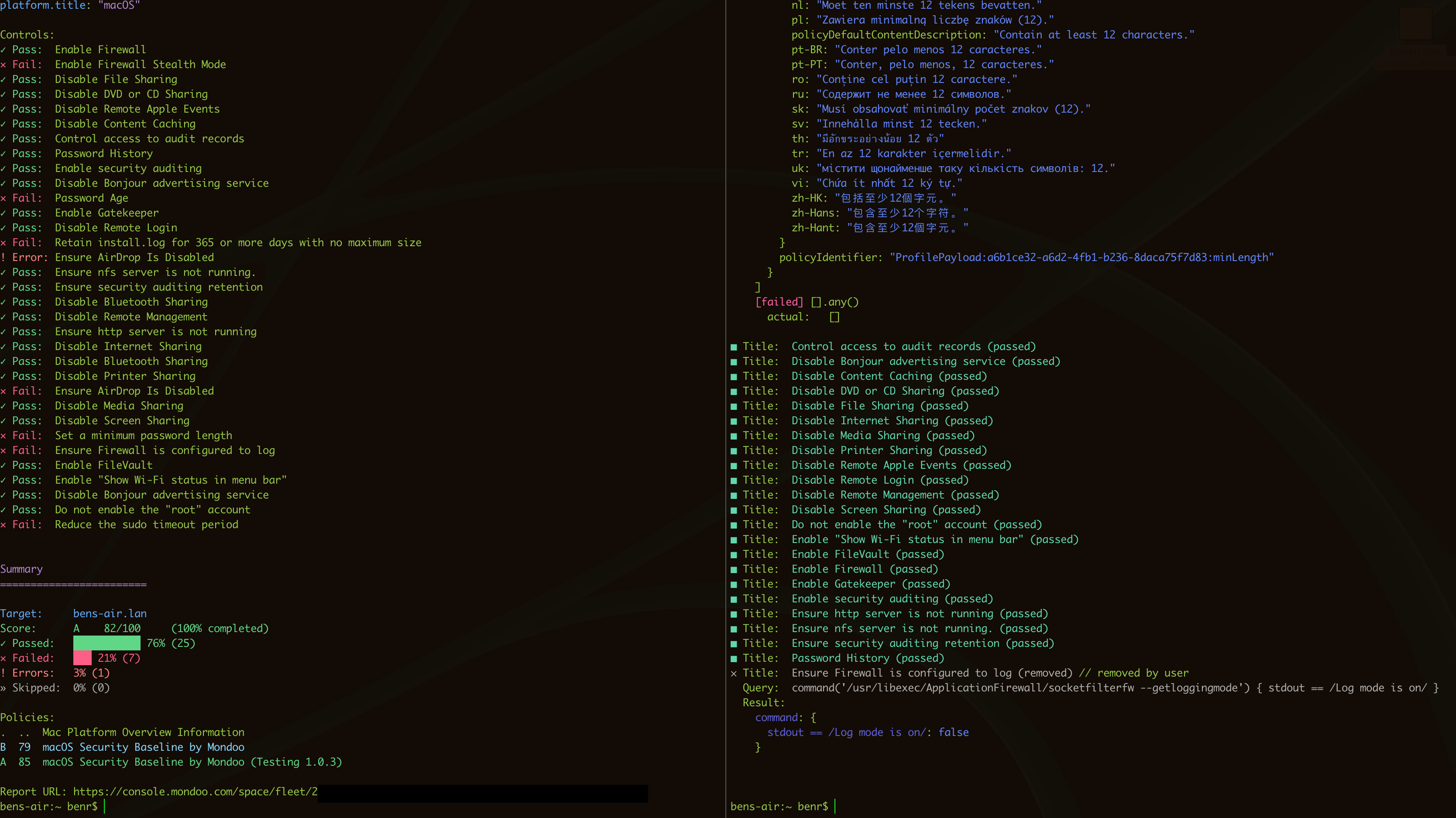Image resolution: width=1456 pixels, height=818 pixels.
Task: Click the [failed] marker label
Action: coord(779,302)
